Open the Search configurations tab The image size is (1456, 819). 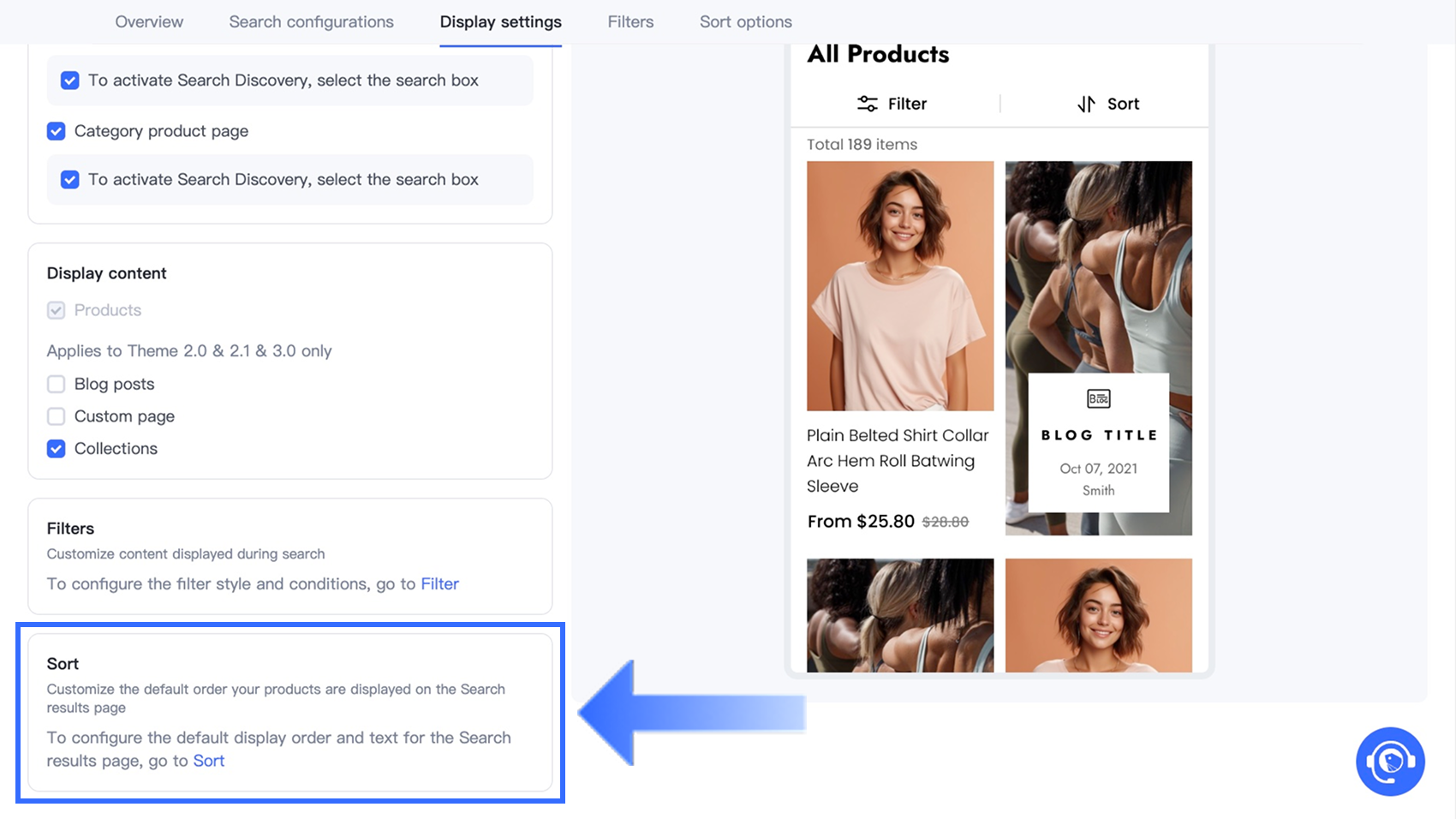coord(311,21)
